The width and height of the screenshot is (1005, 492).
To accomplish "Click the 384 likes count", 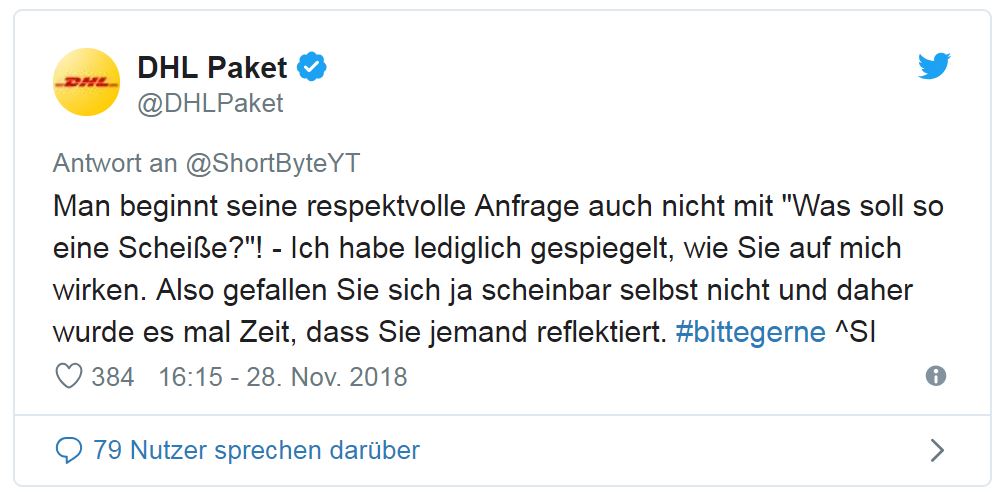I will tap(112, 377).
